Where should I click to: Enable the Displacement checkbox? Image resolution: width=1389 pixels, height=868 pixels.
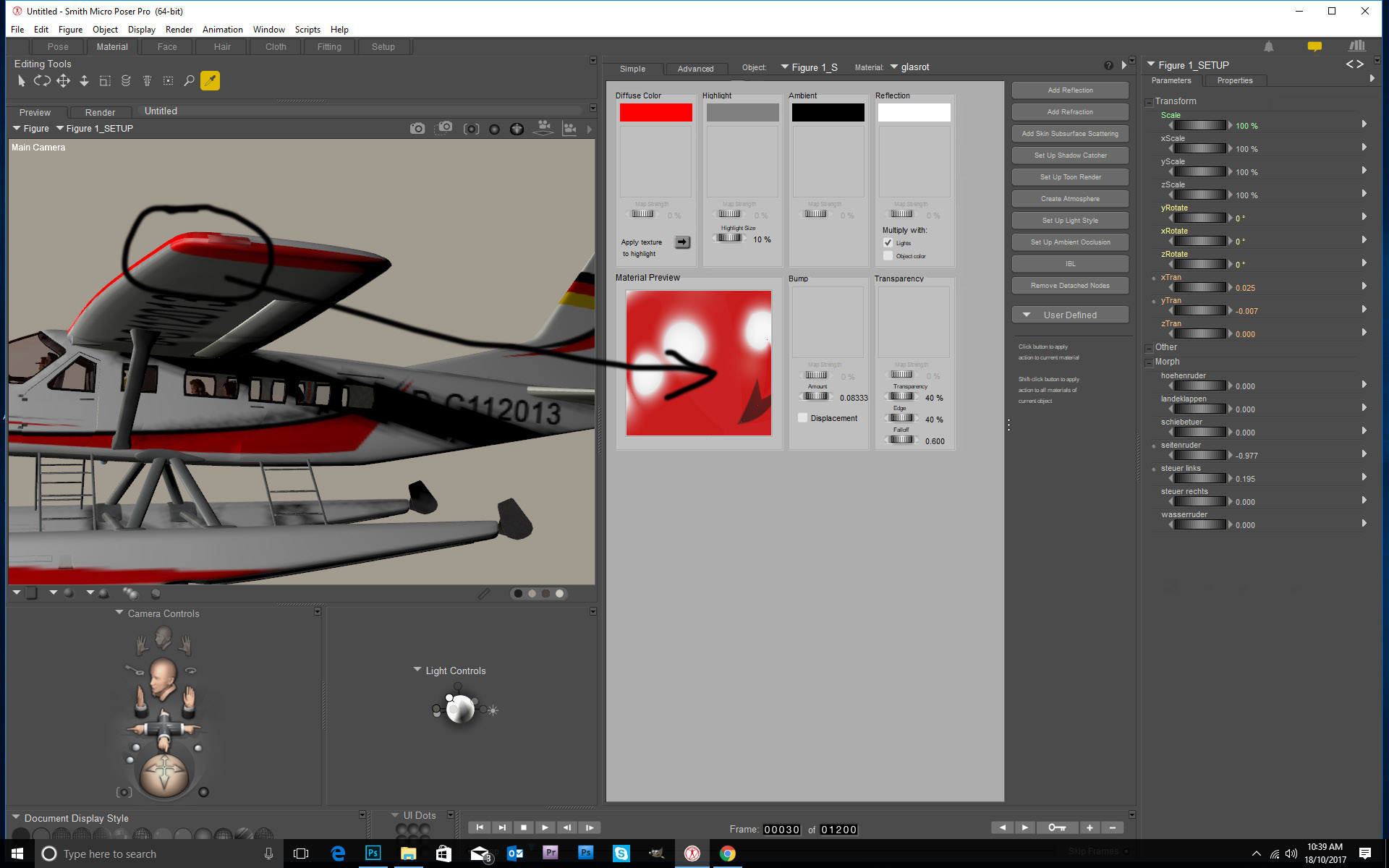tap(802, 418)
